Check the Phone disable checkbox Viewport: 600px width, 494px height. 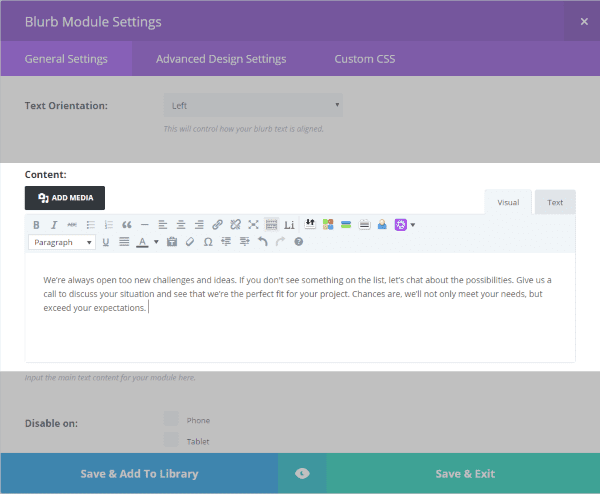171,419
